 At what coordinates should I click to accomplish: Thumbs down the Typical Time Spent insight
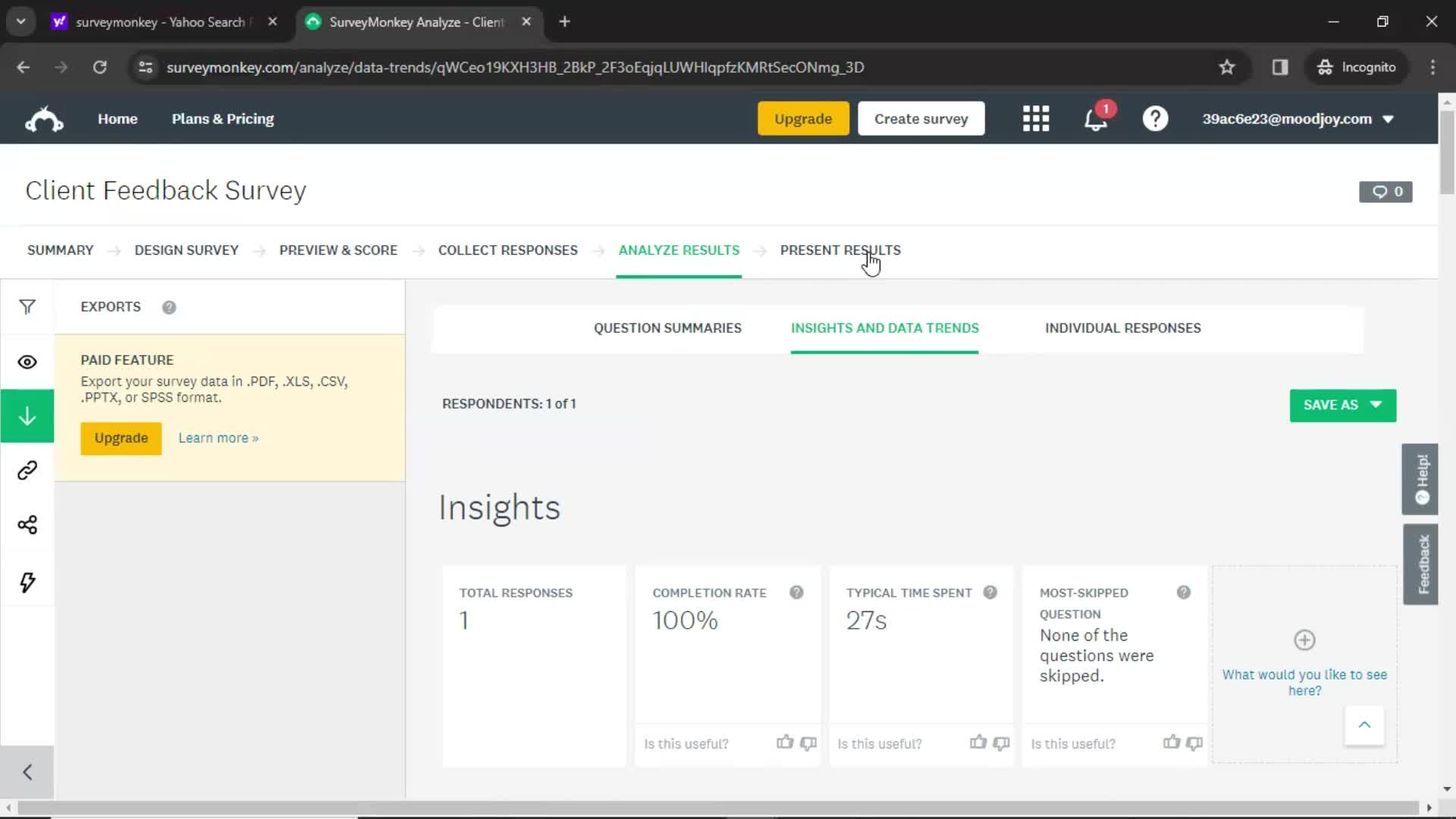click(x=1001, y=745)
